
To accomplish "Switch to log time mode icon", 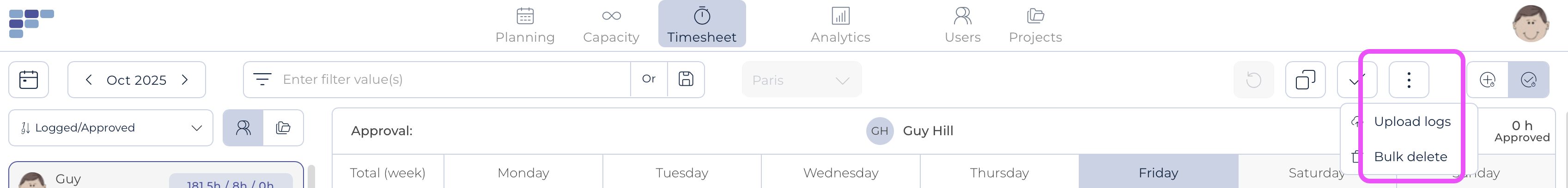I will [1487, 79].
